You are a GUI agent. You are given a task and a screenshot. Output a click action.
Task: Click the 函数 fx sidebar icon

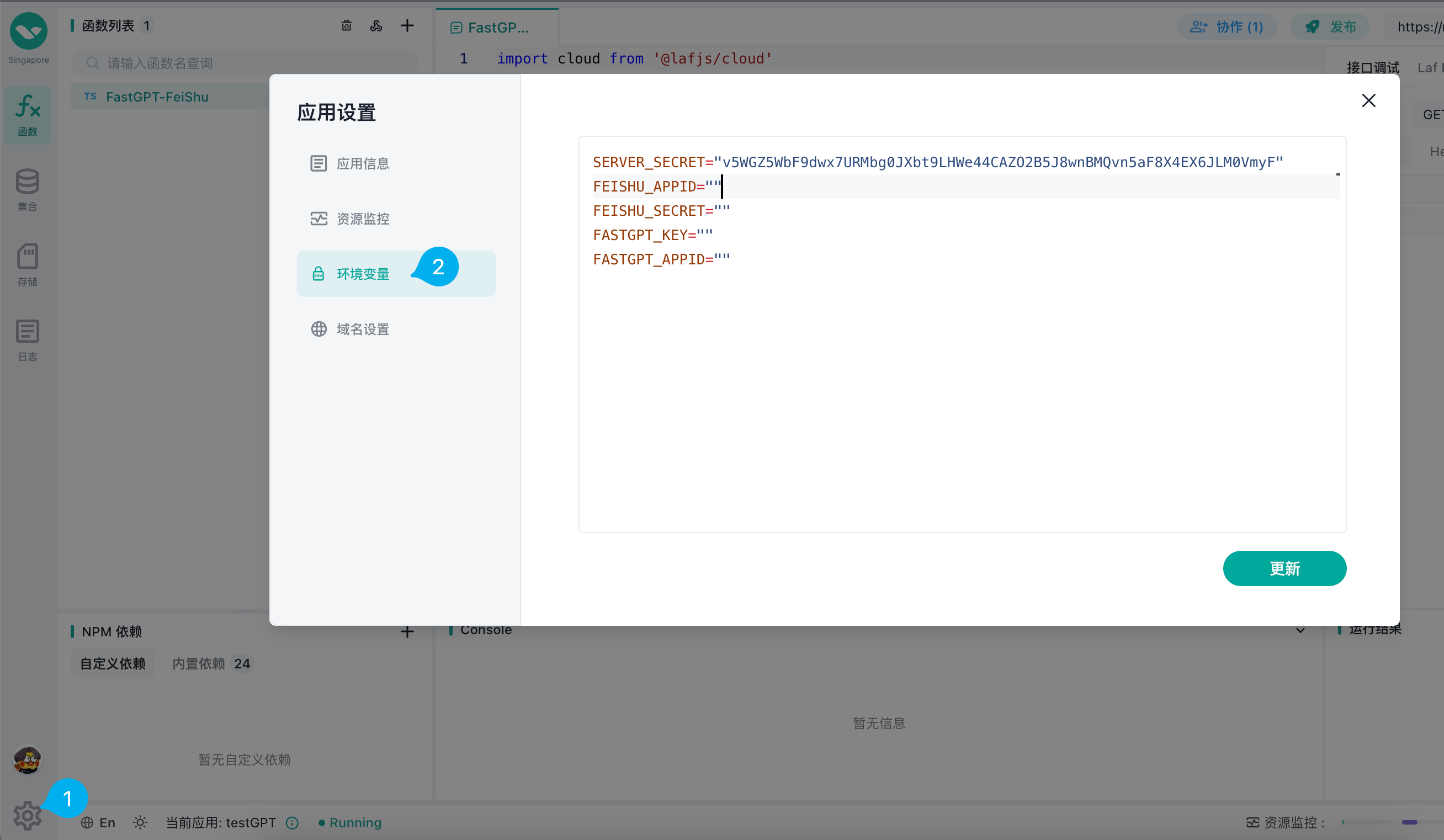click(27, 115)
